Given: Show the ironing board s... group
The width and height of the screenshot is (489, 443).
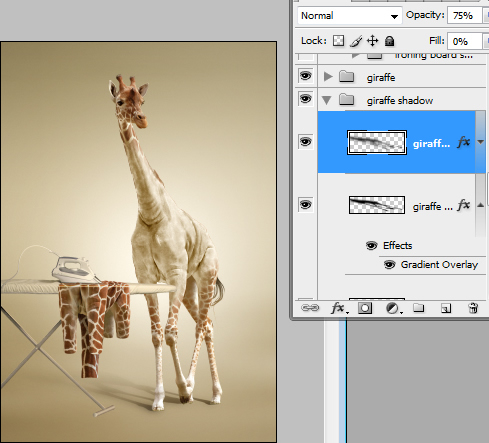Looking at the screenshot, I should [306, 56].
